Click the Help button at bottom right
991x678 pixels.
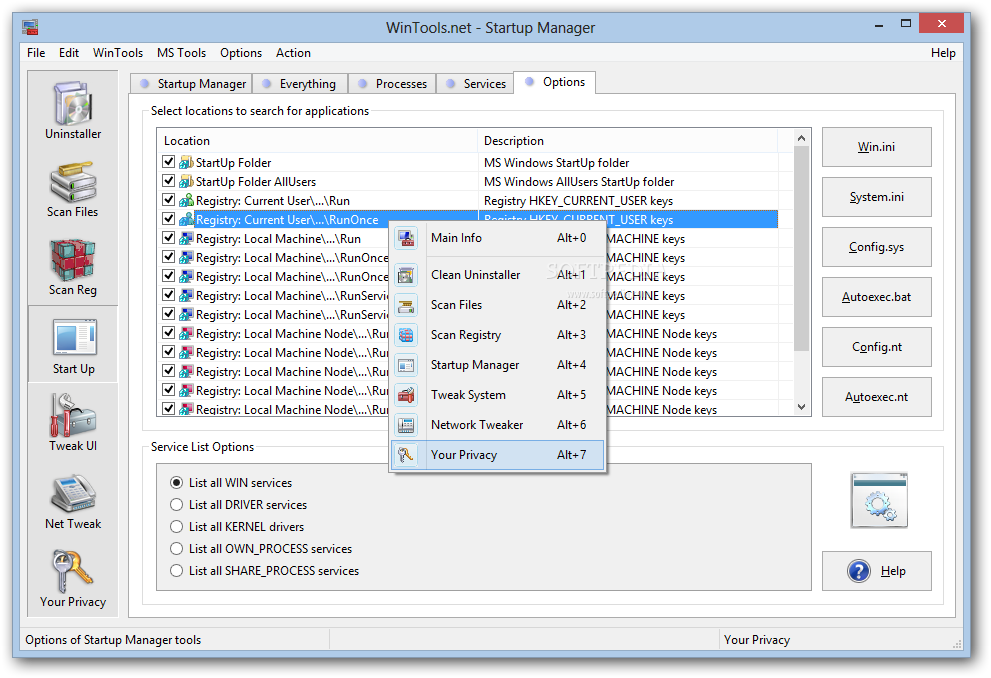point(877,571)
